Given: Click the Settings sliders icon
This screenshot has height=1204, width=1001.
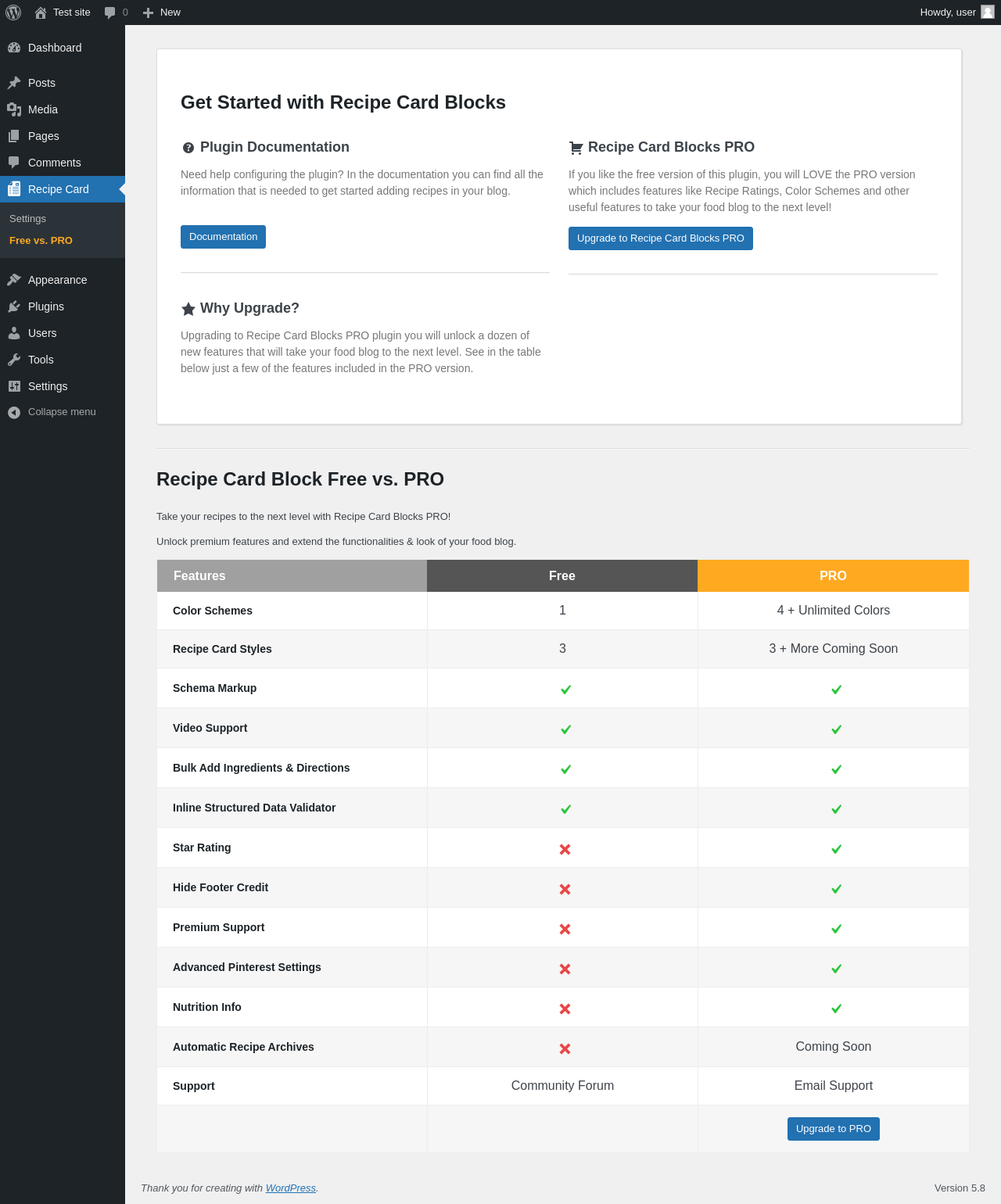Looking at the screenshot, I should pyautogui.click(x=14, y=386).
